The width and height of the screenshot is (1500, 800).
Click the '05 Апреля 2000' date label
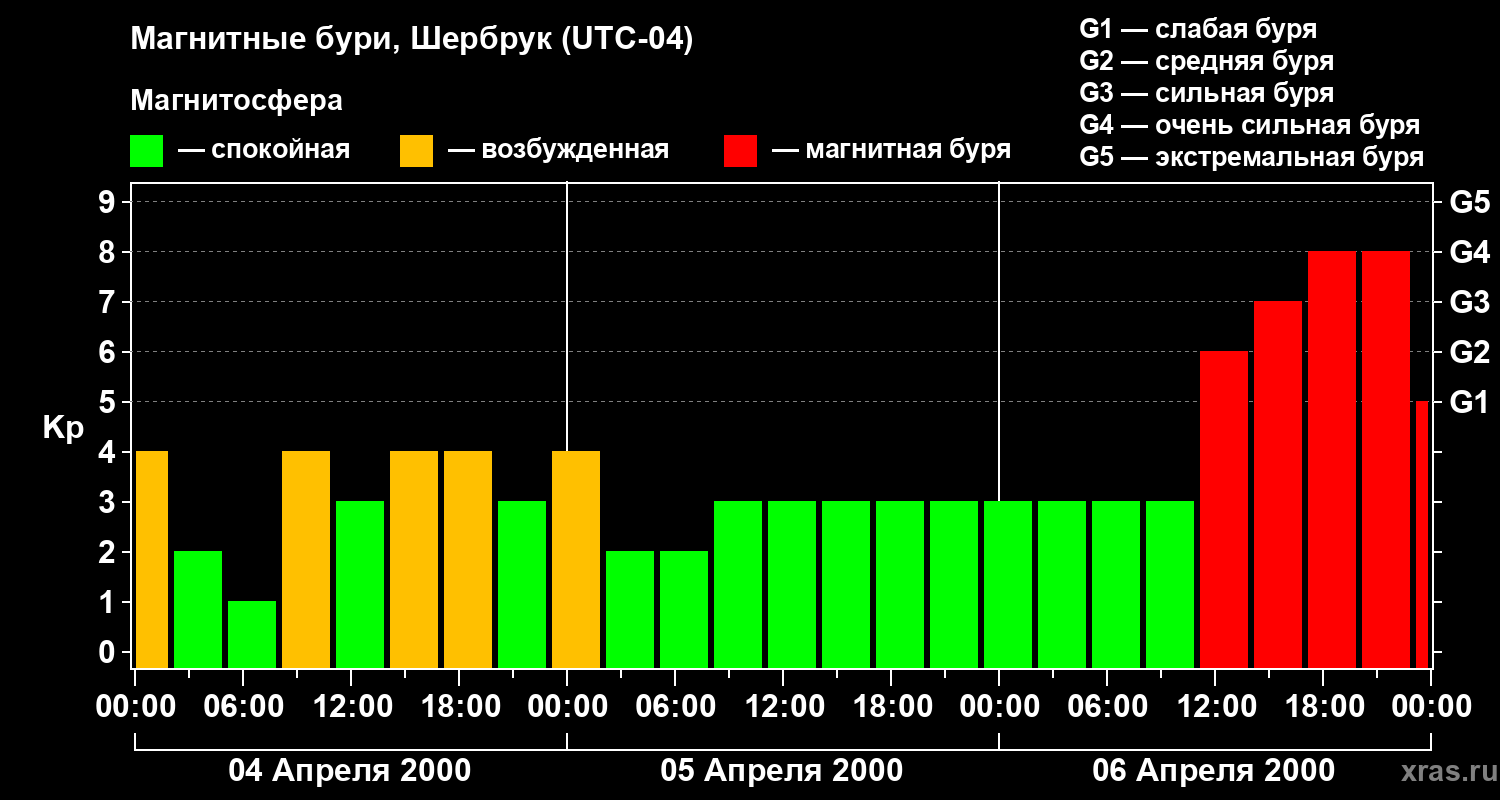782,771
